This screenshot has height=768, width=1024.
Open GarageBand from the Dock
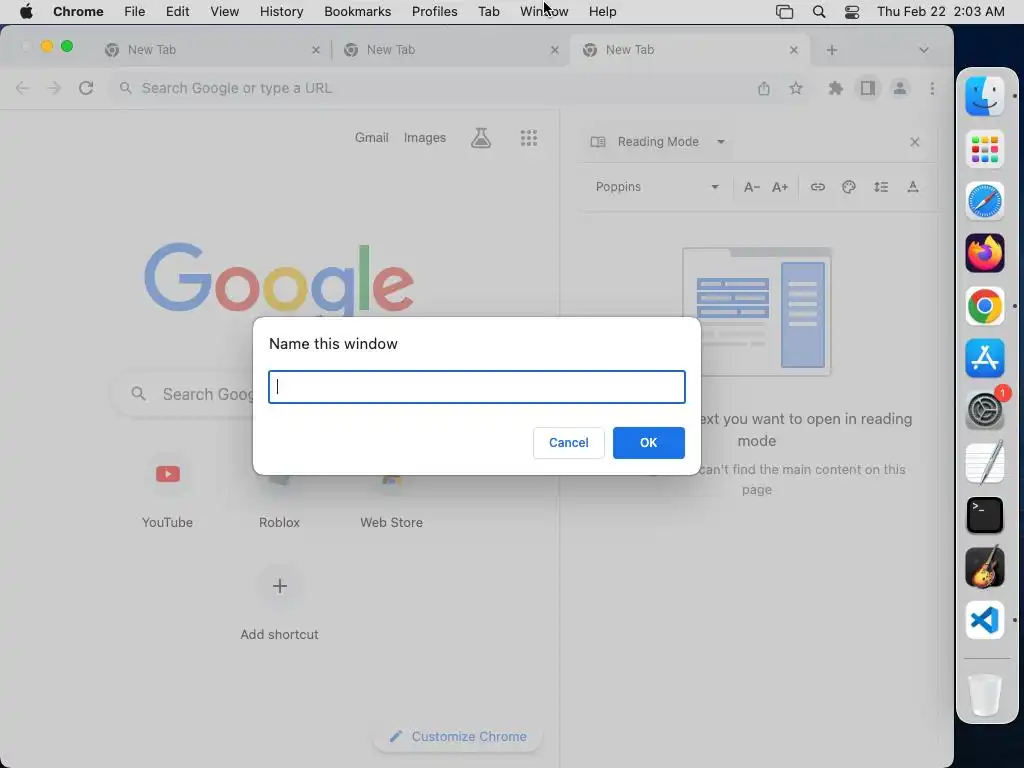coord(984,568)
